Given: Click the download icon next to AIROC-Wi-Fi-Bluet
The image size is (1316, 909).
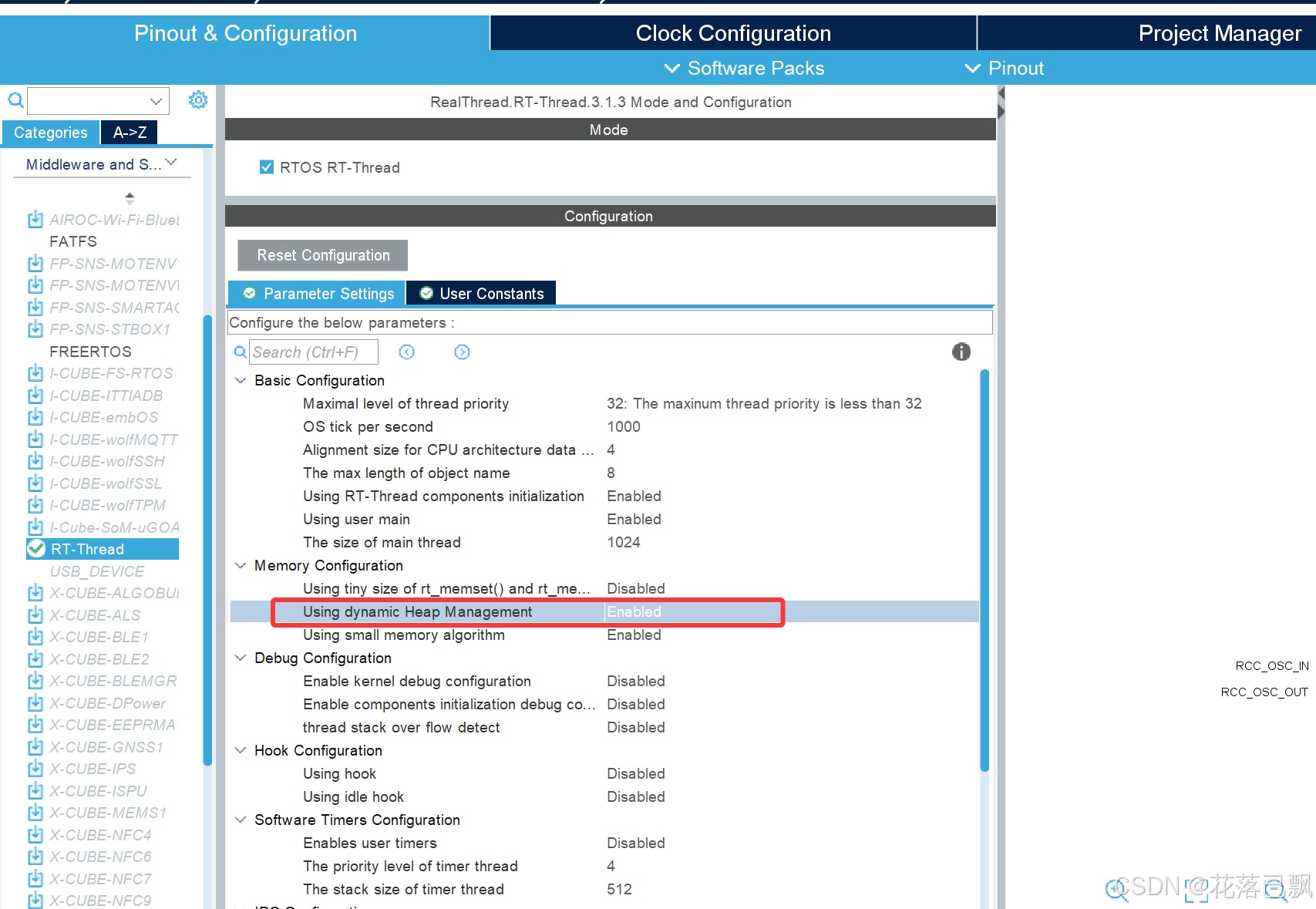Looking at the screenshot, I should 35,220.
